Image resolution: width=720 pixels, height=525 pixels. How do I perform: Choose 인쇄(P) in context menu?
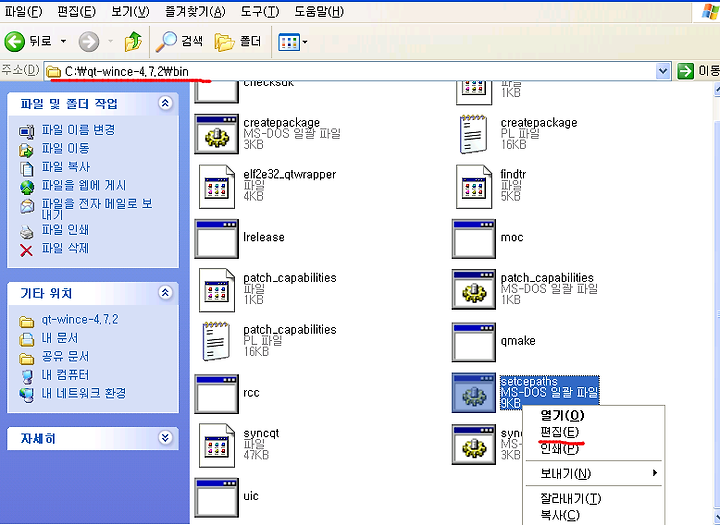click(594, 448)
